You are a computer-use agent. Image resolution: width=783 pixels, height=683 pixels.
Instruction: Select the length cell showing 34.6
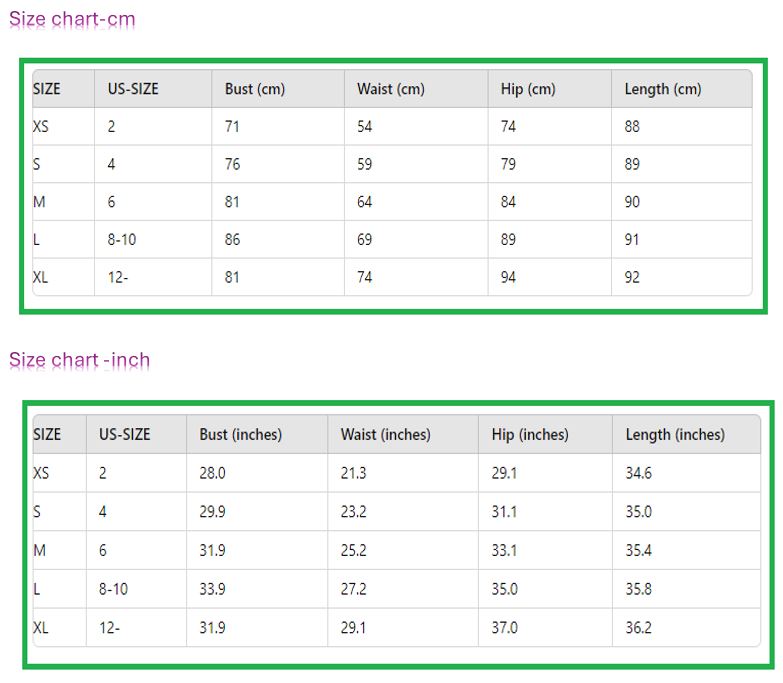[x=639, y=473]
